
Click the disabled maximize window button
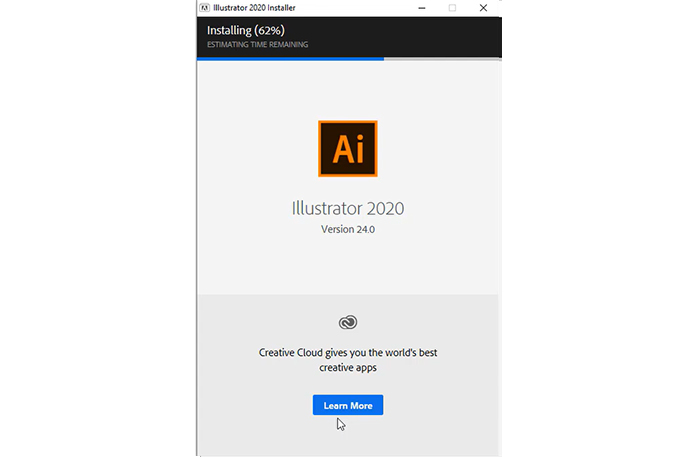[452, 8]
